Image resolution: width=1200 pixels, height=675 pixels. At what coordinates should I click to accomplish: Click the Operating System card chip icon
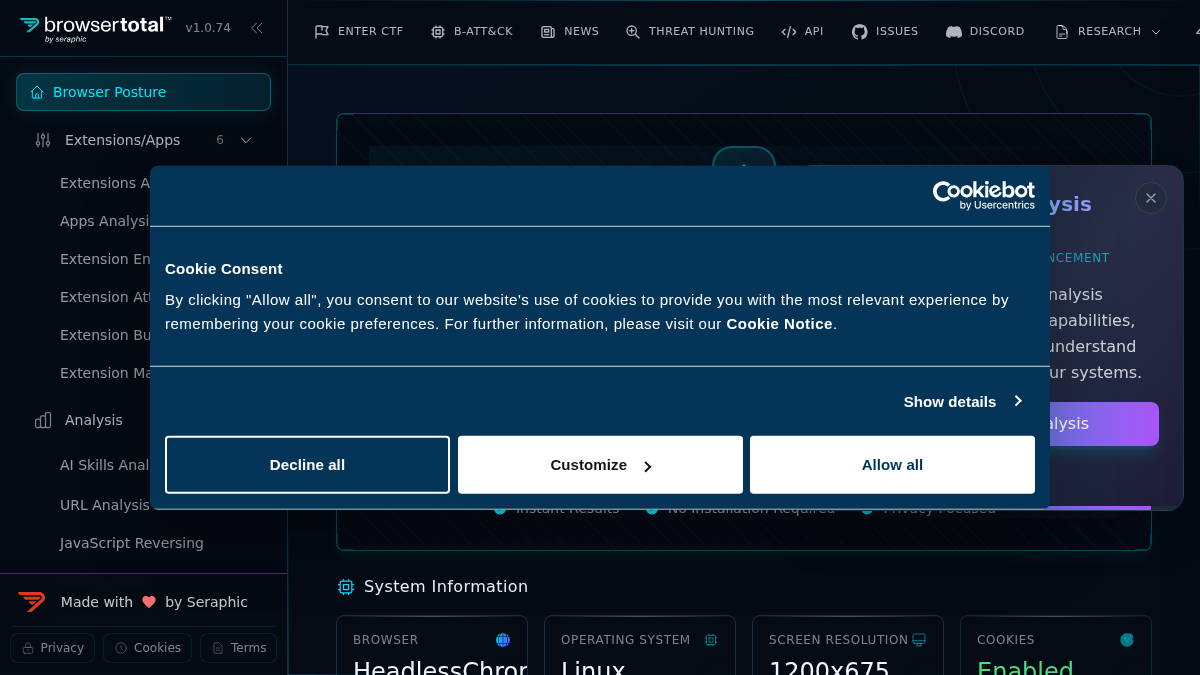tap(711, 640)
